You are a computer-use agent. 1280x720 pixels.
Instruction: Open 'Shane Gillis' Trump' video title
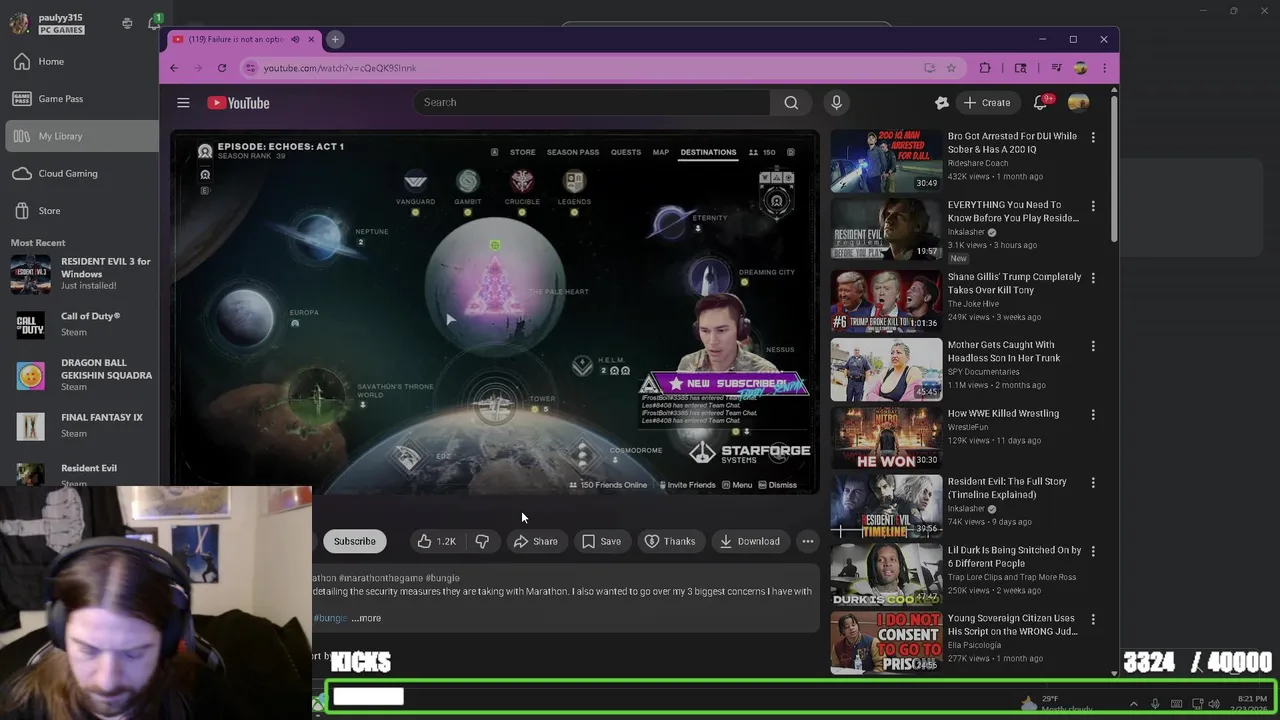pos(1014,283)
